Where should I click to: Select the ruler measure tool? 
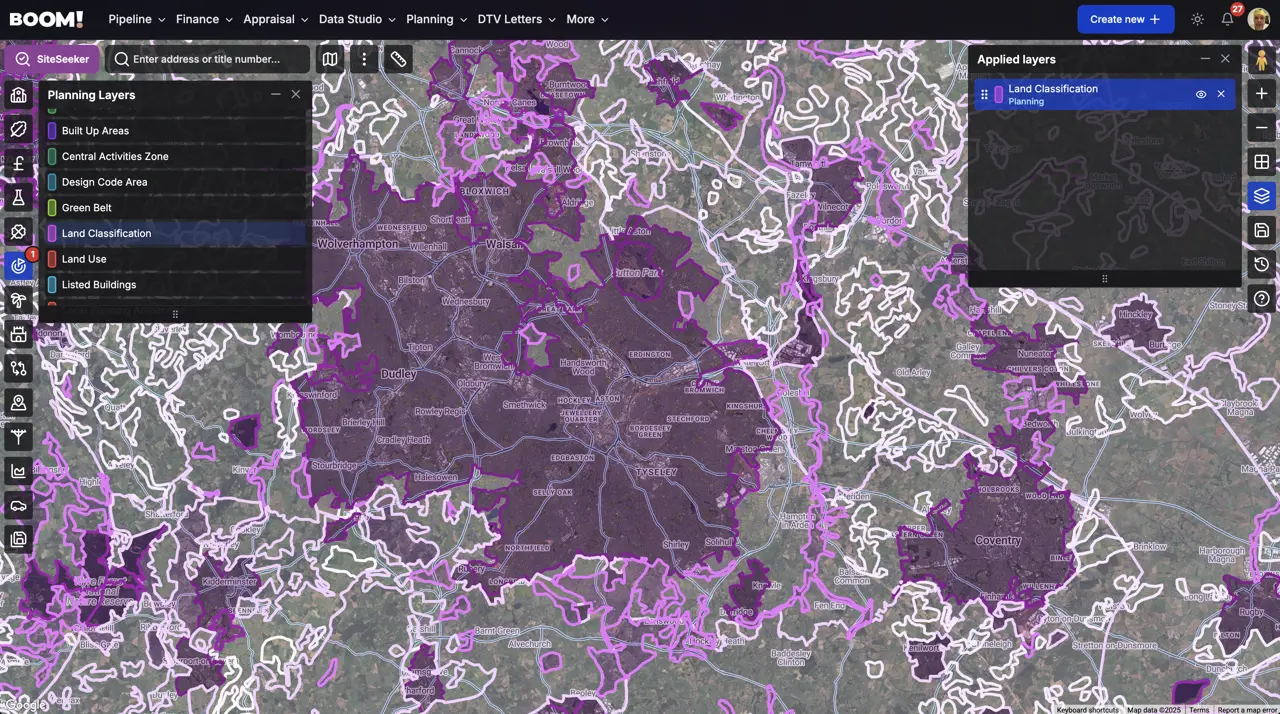[x=398, y=59]
